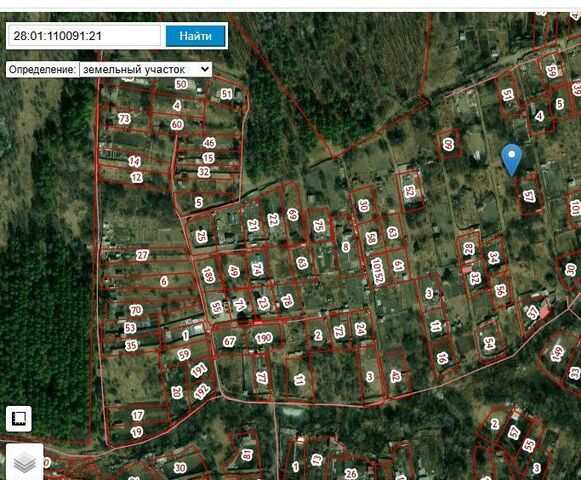Click parcel label 70
The height and width of the screenshot is (480, 581).
136,310
